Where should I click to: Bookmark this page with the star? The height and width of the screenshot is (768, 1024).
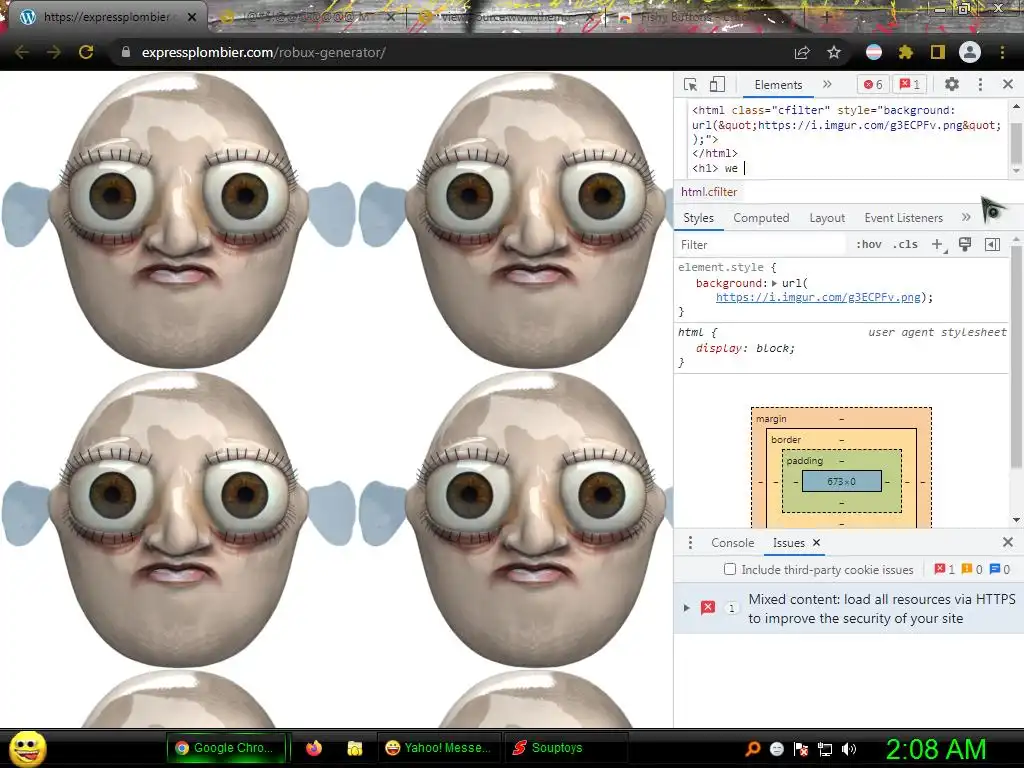(x=834, y=52)
